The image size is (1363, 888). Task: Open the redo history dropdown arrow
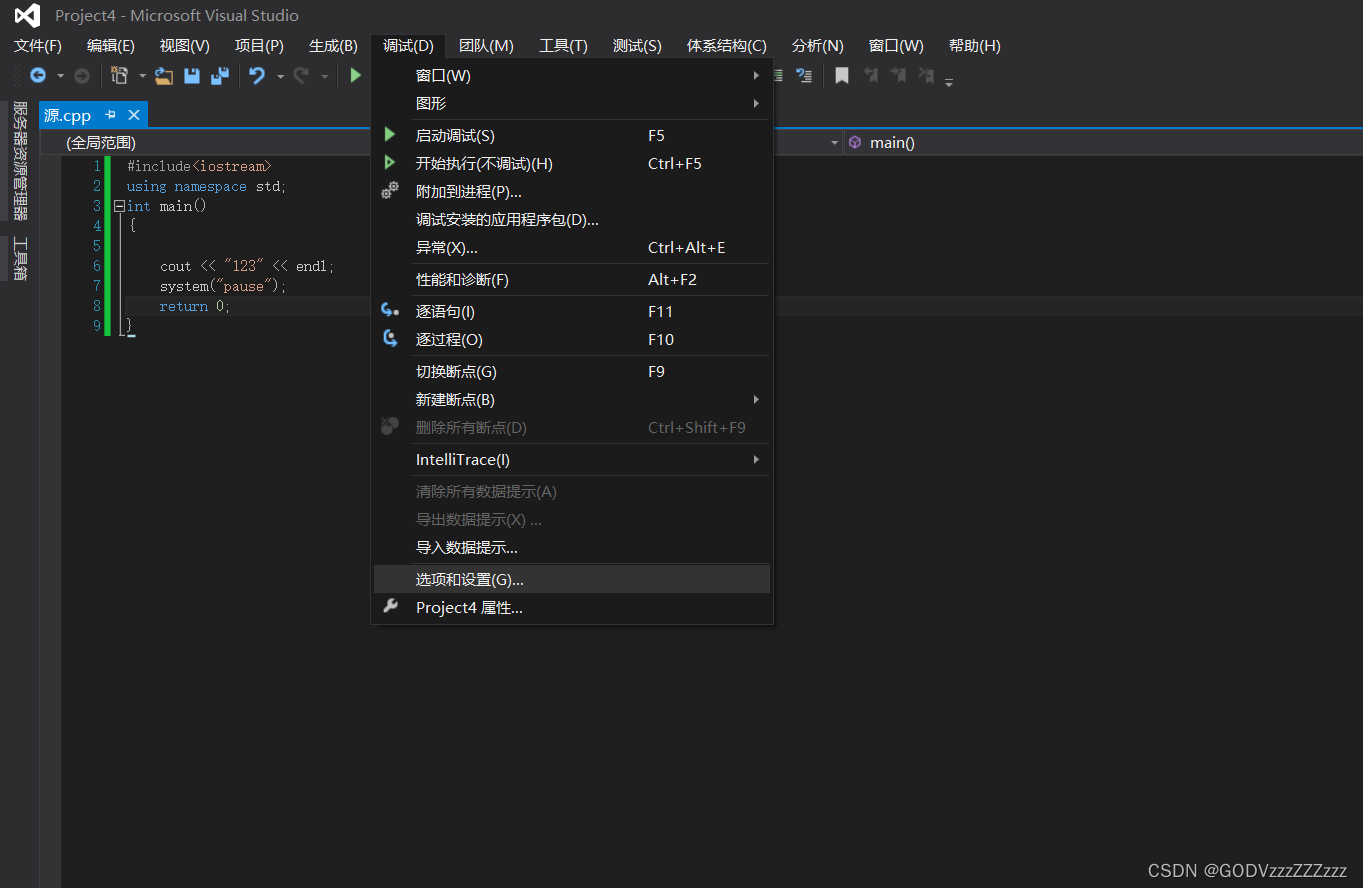(x=324, y=76)
